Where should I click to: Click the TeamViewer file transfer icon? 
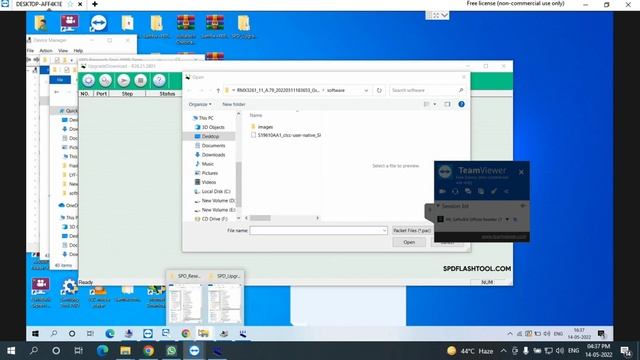(481, 191)
